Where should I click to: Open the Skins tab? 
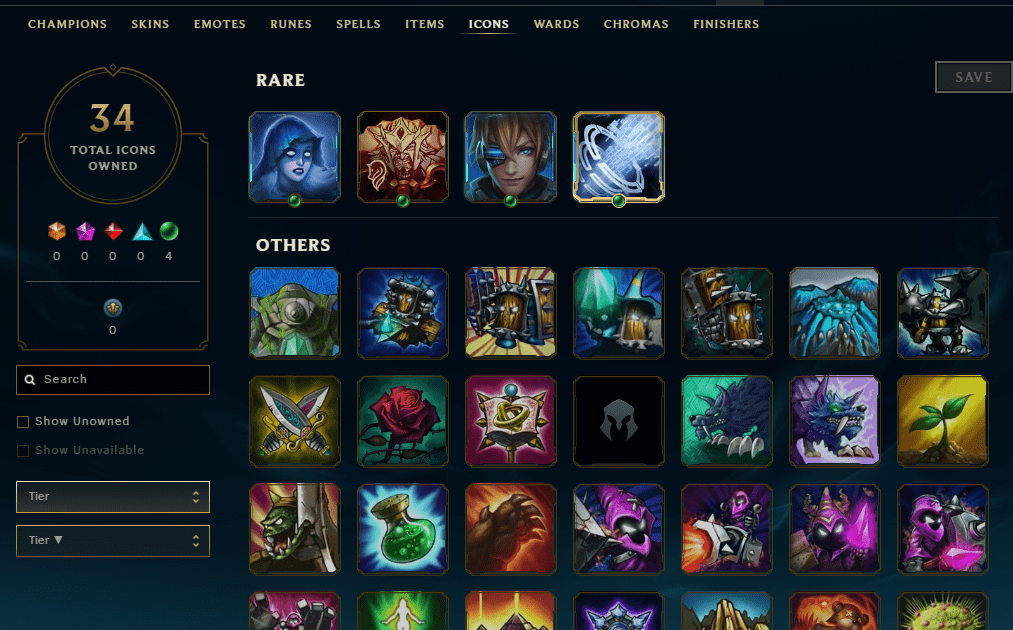coord(150,24)
